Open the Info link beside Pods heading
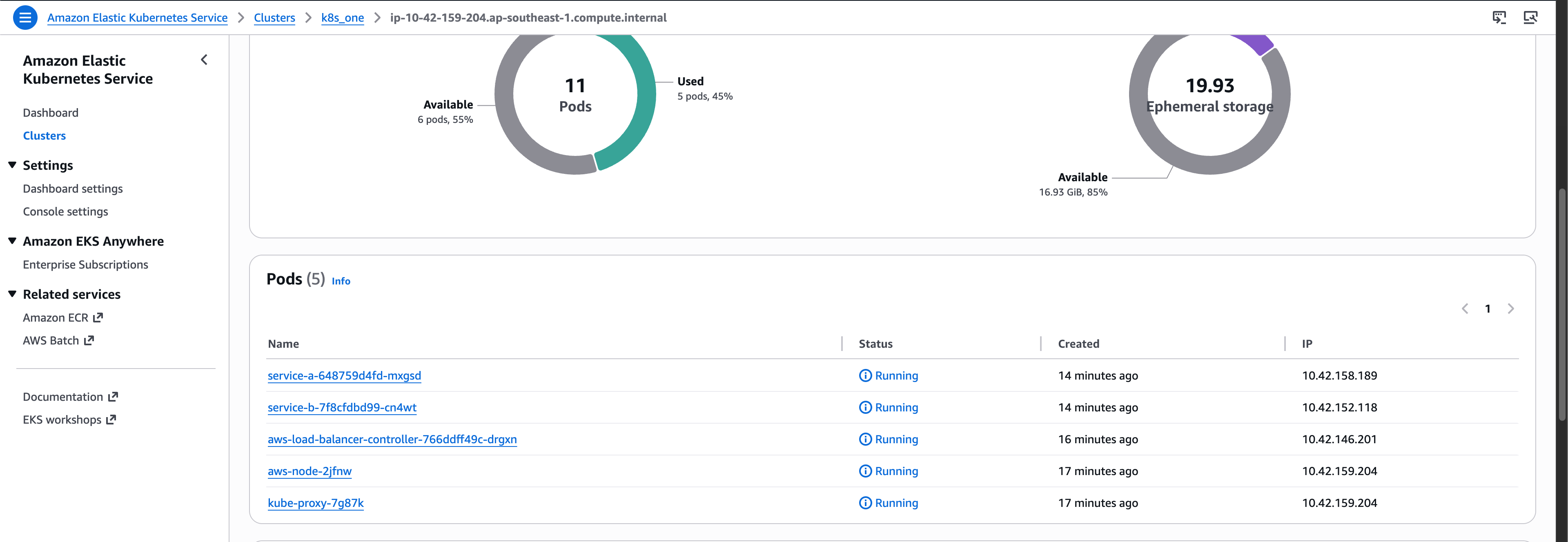Viewport: 1568px width, 542px height. [341, 281]
